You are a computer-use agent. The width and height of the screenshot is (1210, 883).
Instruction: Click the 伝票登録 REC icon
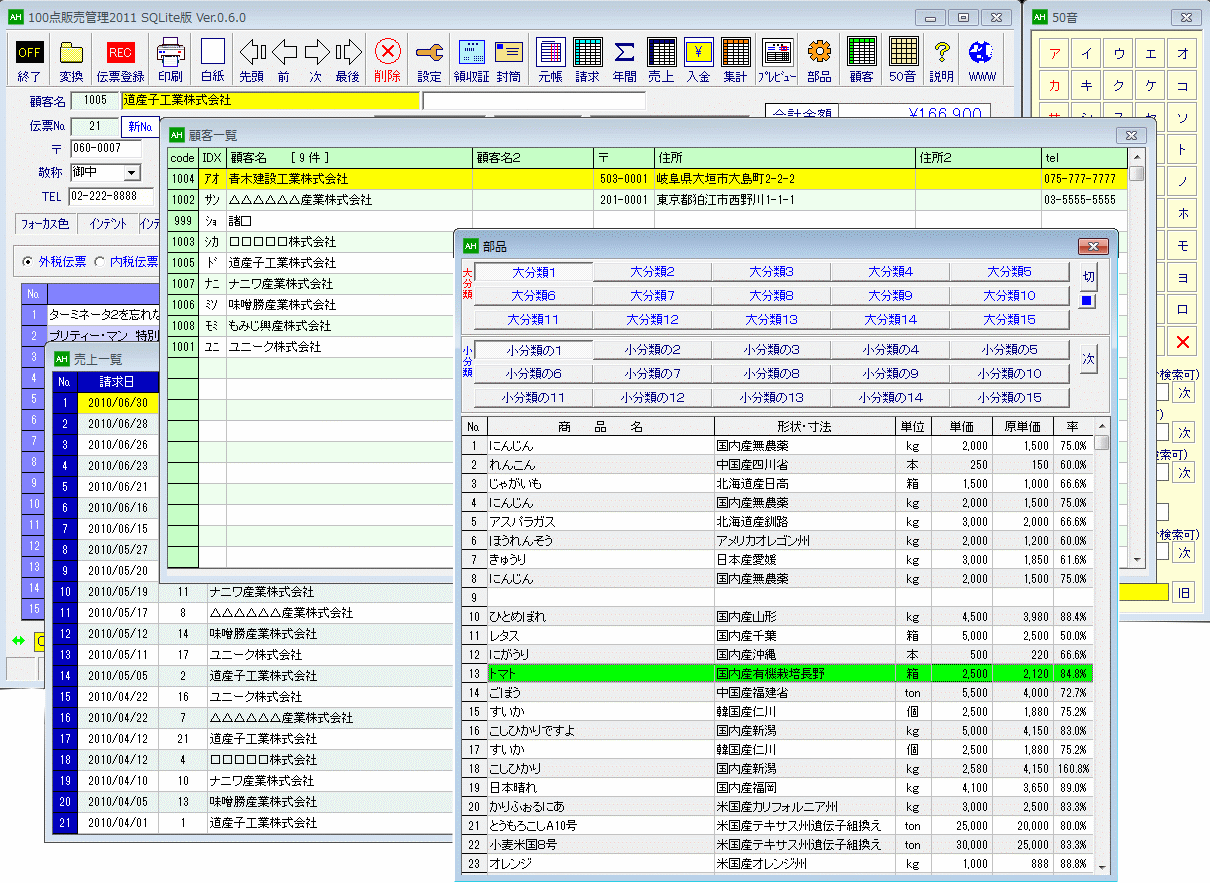coord(120,60)
